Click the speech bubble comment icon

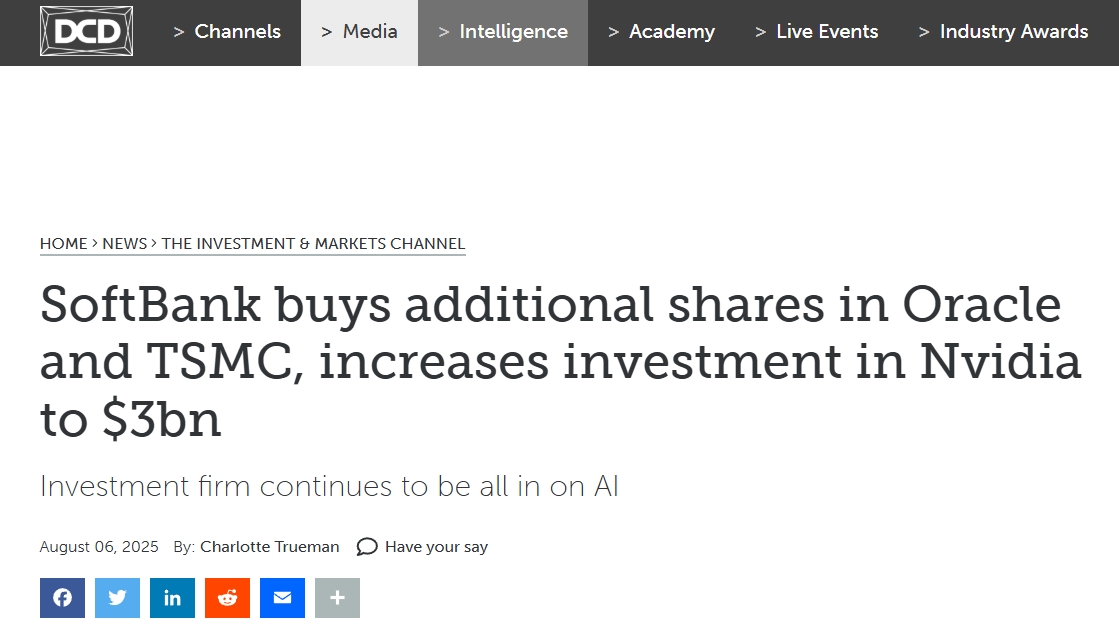pos(367,547)
